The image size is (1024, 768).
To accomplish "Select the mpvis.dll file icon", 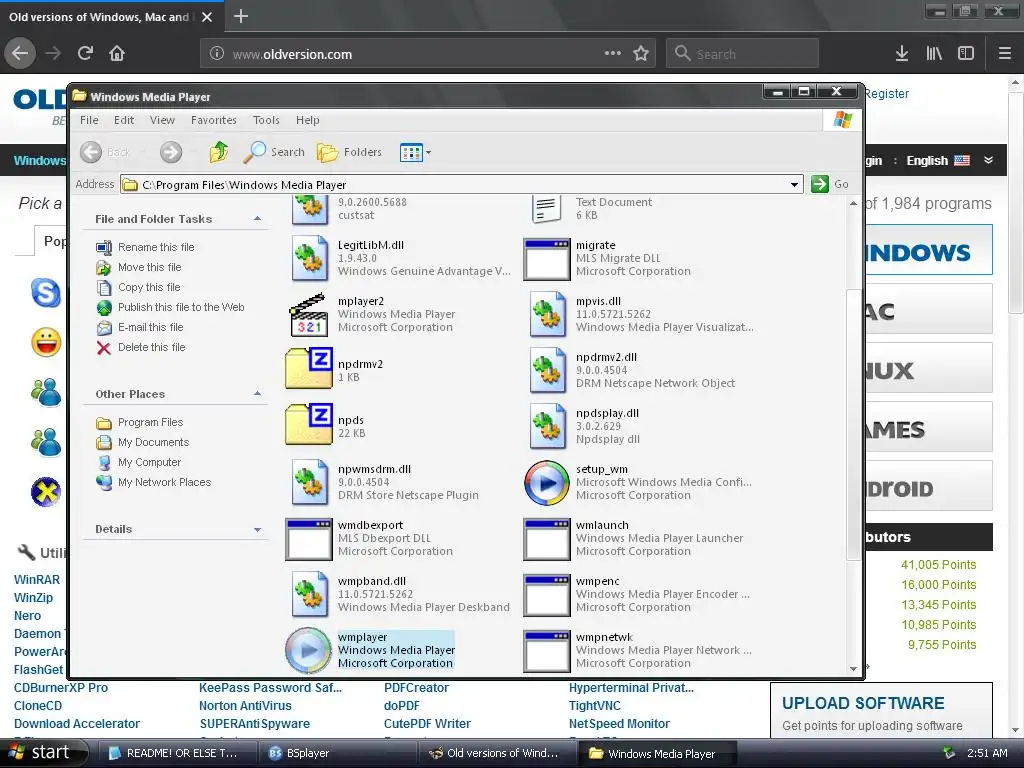I will coord(547,314).
